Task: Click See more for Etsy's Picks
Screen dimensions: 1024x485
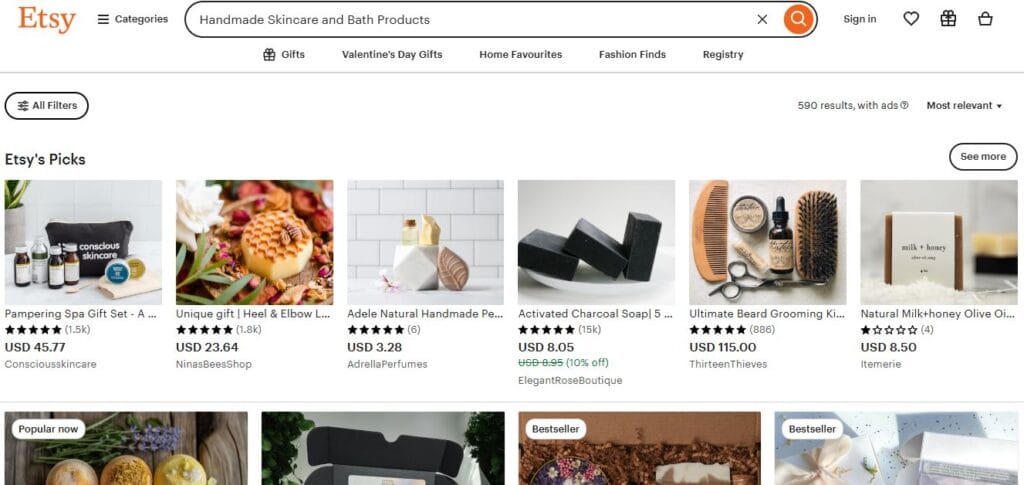Action: pos(982,157)
